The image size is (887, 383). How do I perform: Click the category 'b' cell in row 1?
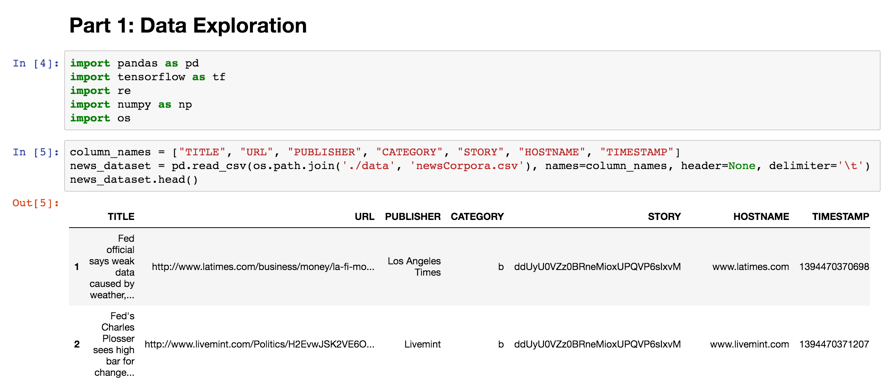(x=501, y=266)
